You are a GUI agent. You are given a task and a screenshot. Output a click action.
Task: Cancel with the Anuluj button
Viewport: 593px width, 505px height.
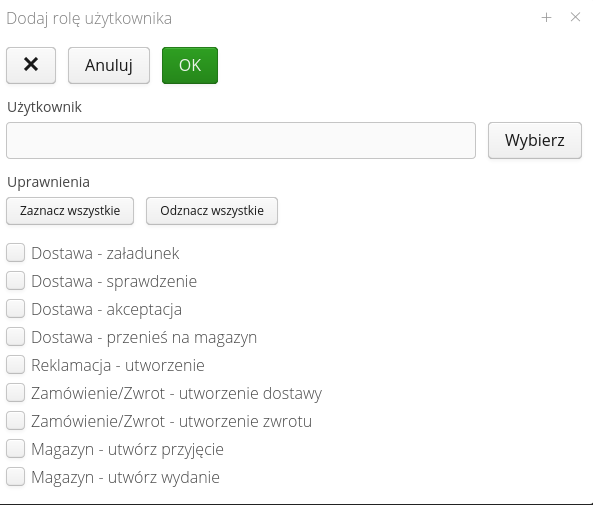coord(109,65)
